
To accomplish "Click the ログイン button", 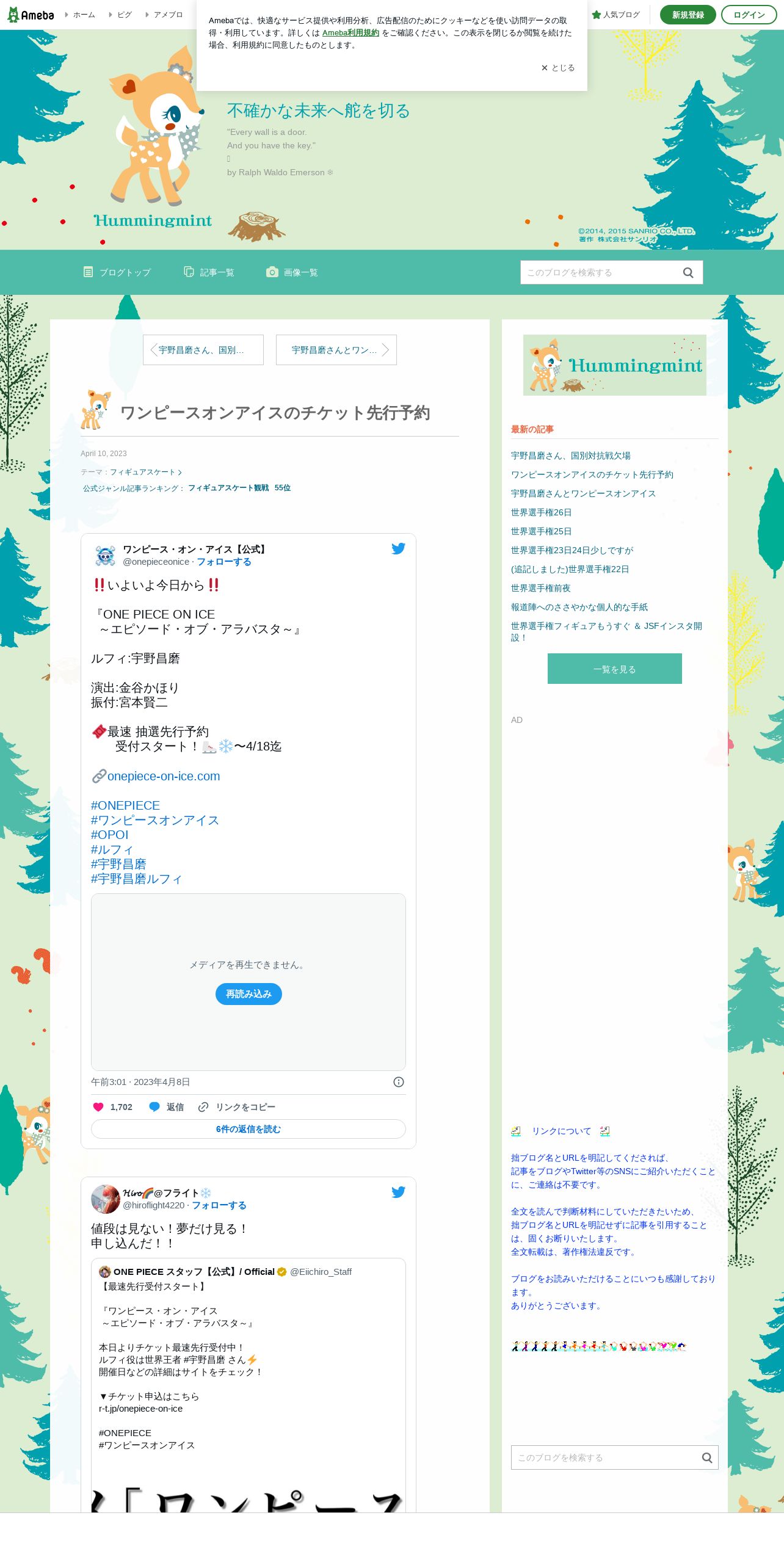I will pyautogui.click(x=749, y=15).
